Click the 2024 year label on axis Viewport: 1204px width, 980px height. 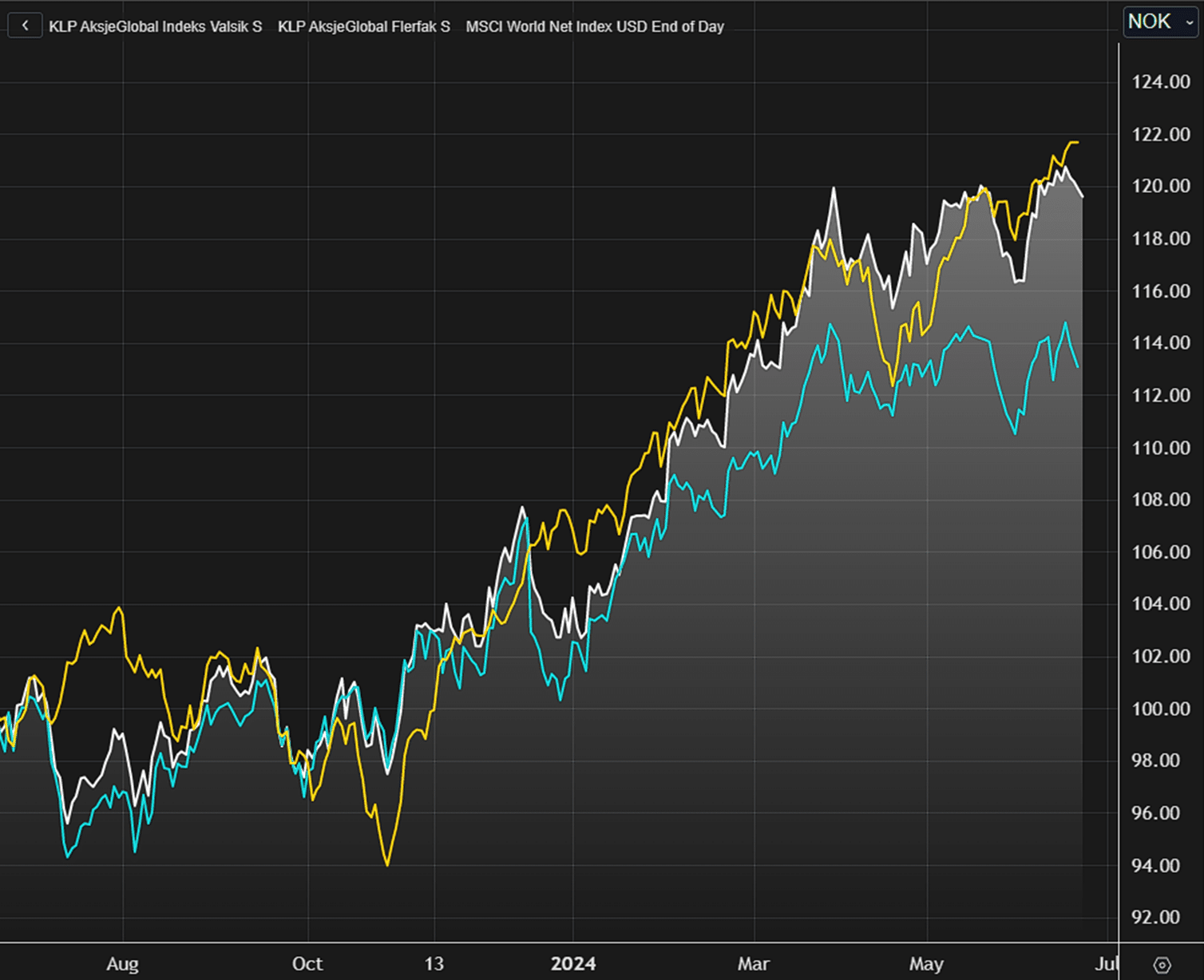pos(573,964)
